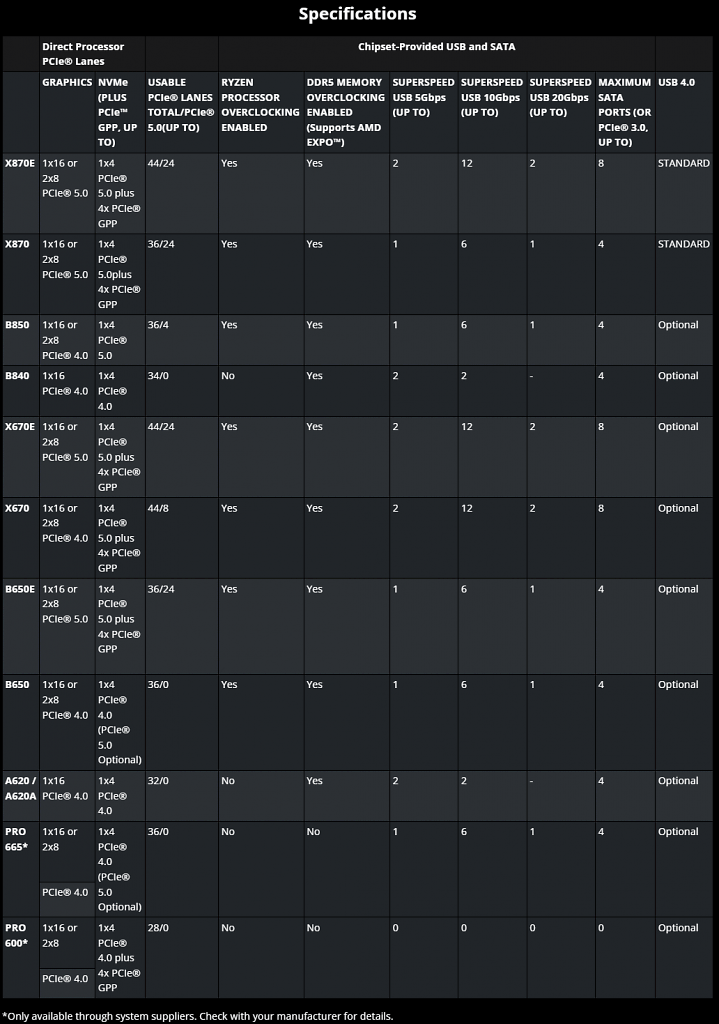Click the system suppliers footnote text
The width and height of the screenshot is (719, 1024).
(x=198, y=1016)
